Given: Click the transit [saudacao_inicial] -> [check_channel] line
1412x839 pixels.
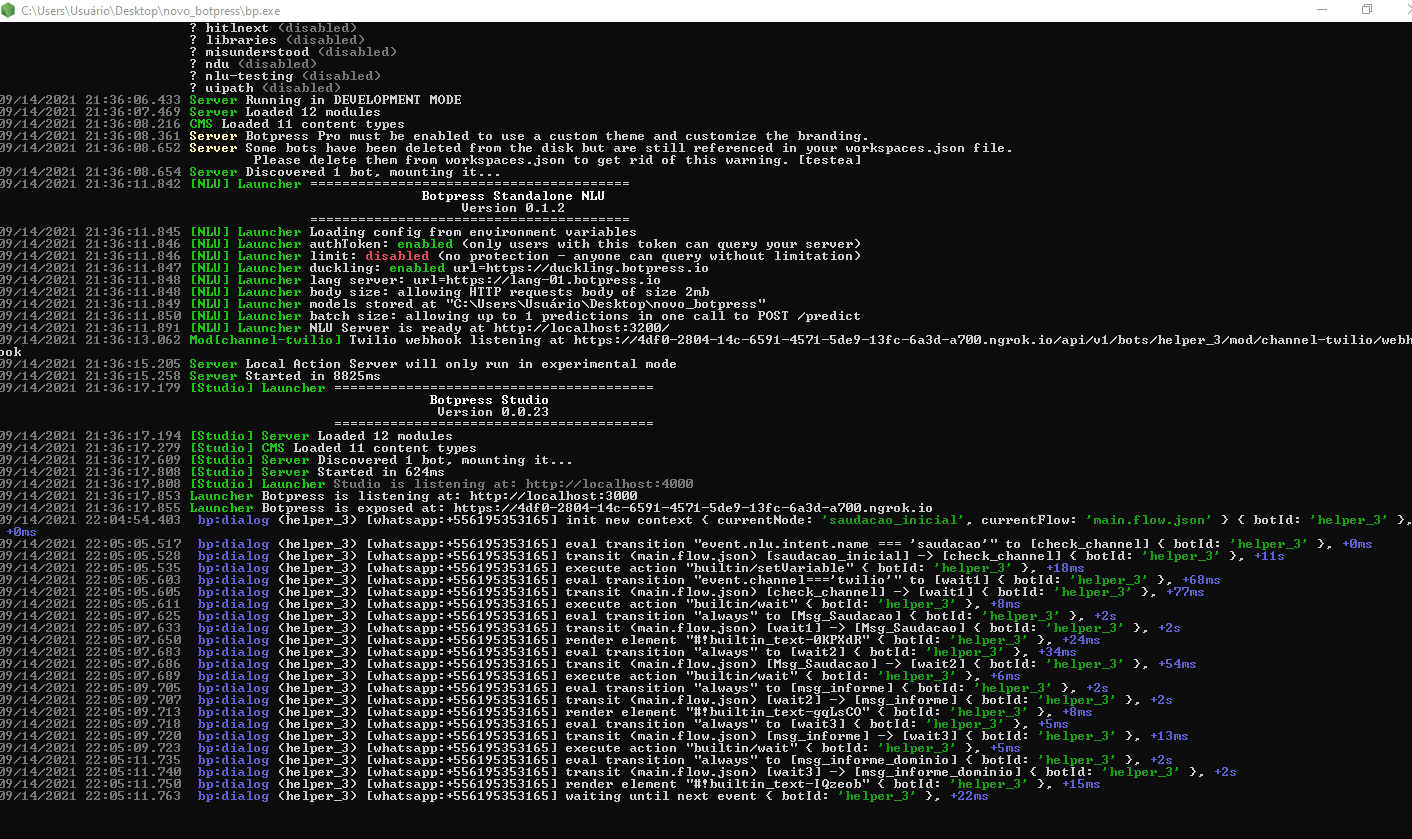Looking at the screenshot, I should tap(642, 556).
